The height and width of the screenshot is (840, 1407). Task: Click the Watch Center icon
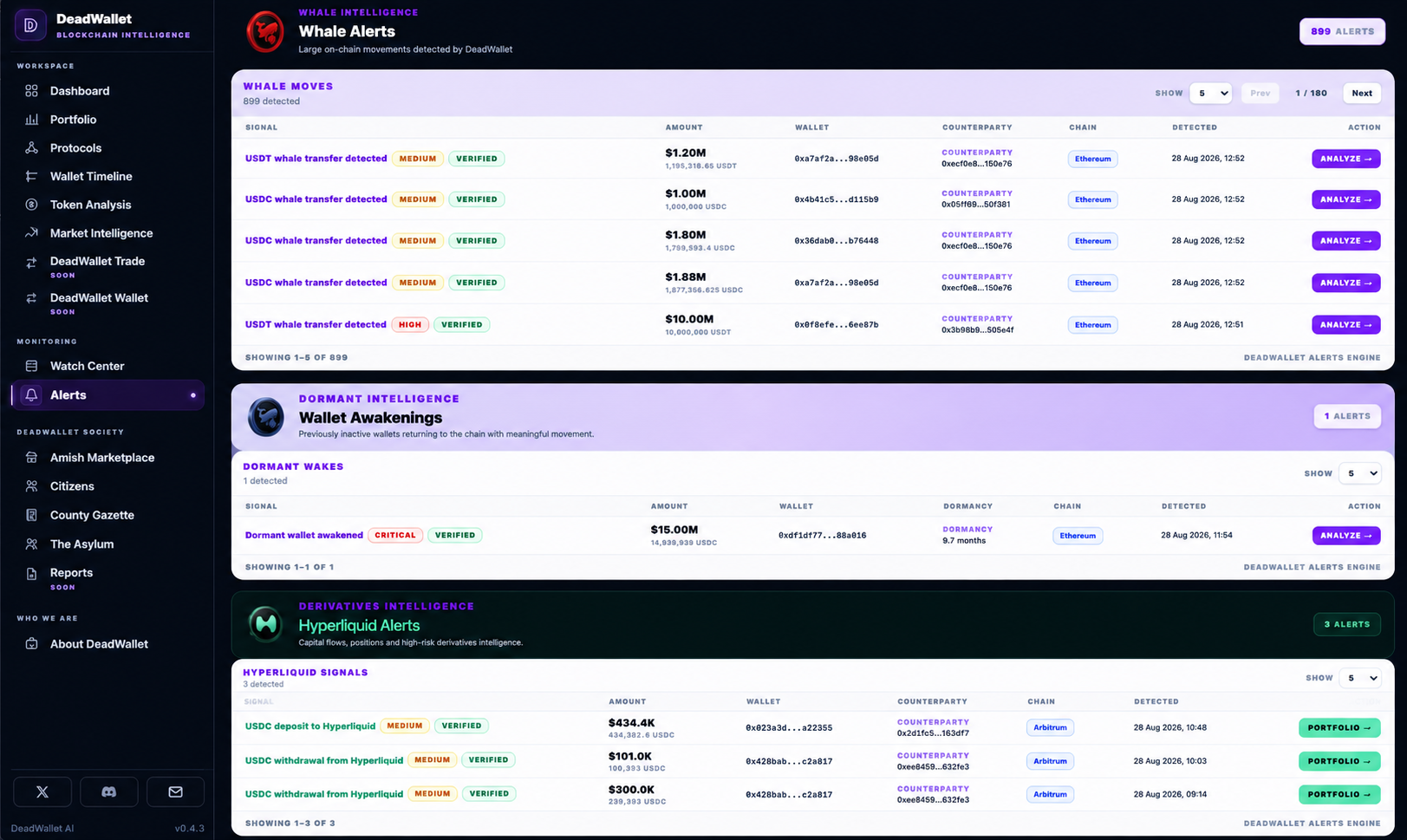[31, 366]
